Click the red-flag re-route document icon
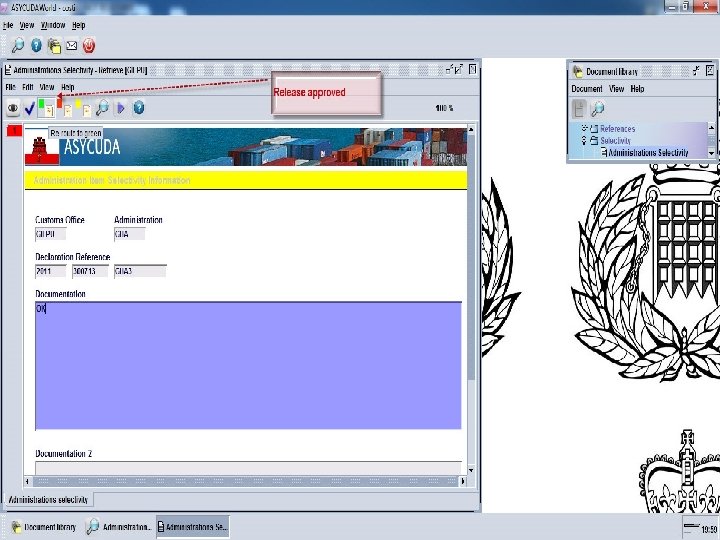 click(65, 108)
